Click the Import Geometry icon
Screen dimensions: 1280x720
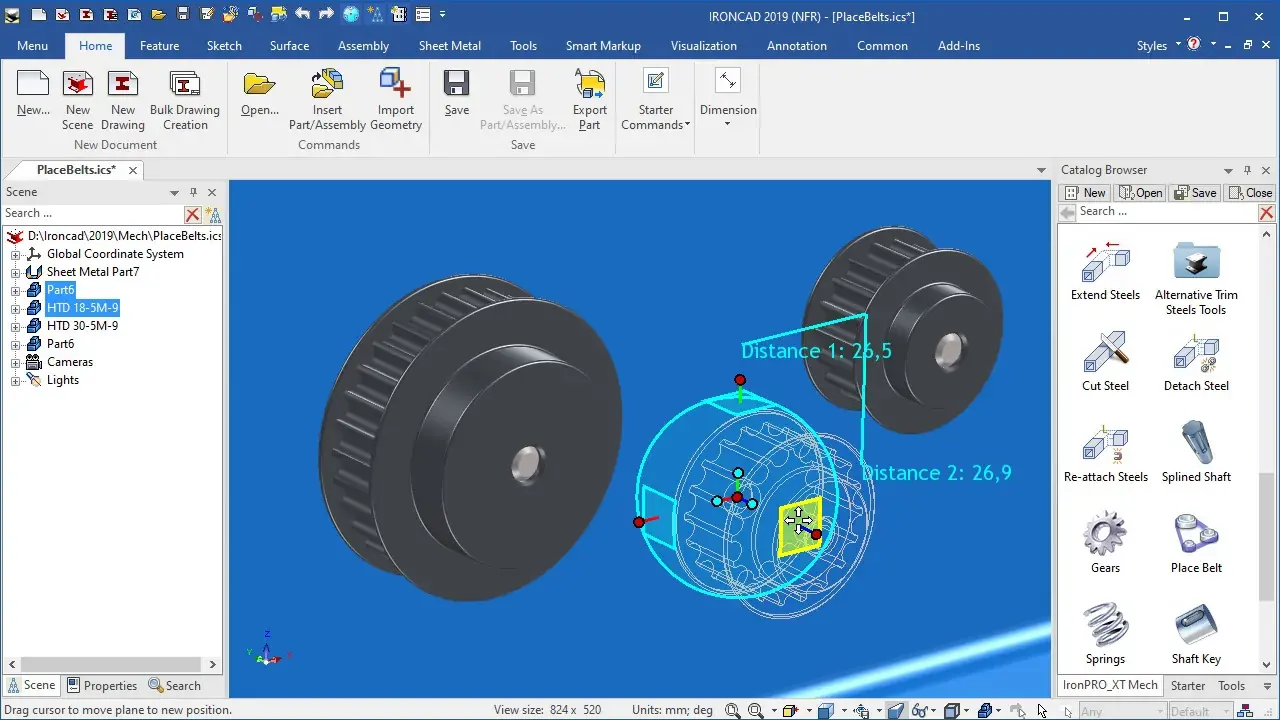[396, 100]
